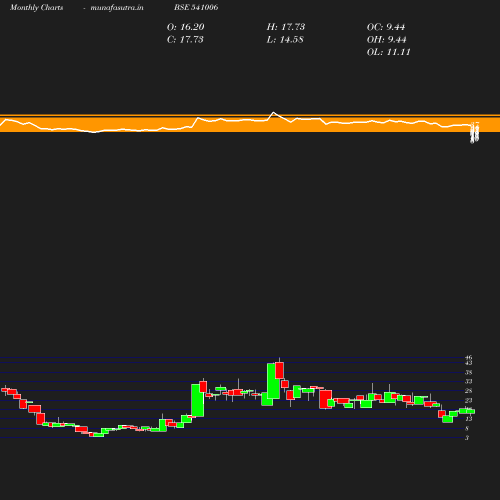Click the close value 'C: 17.73'
Screen dimensions: 500x500
[185, 40]
